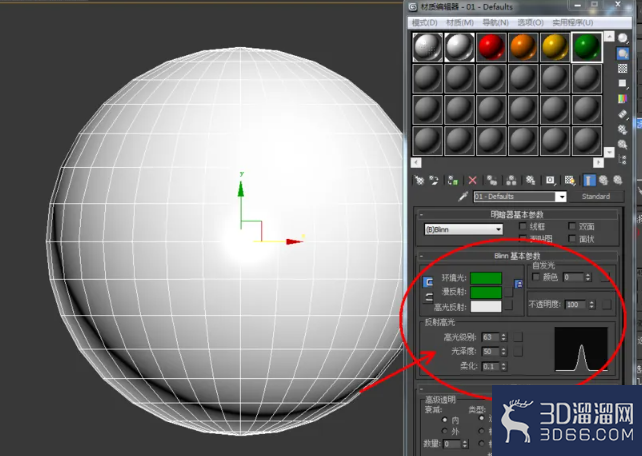Select the orange material sample slot

click(x=523, y=47)
